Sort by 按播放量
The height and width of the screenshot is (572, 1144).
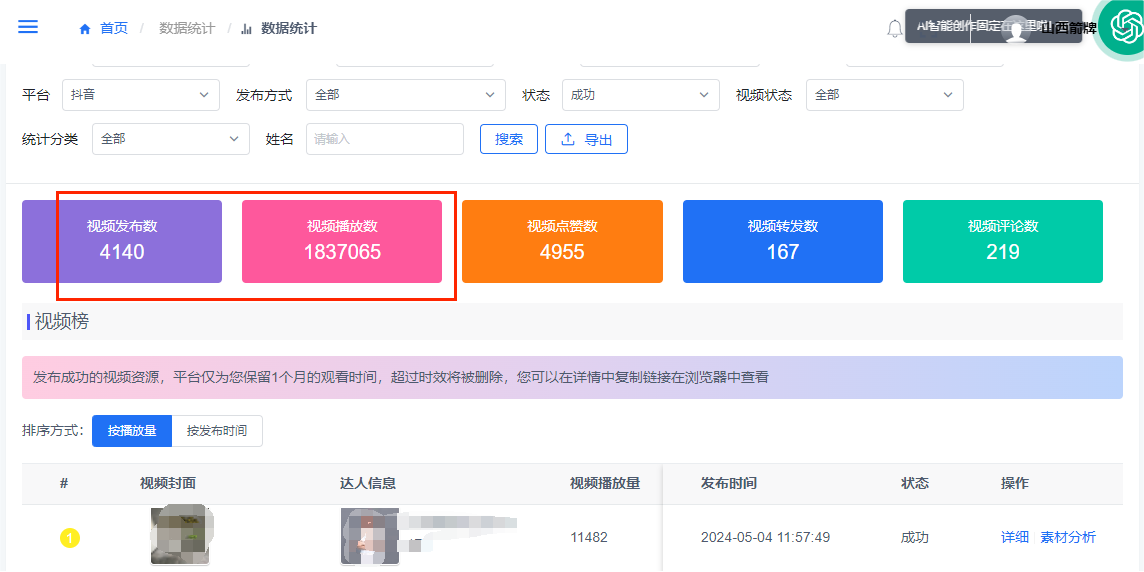132,430
